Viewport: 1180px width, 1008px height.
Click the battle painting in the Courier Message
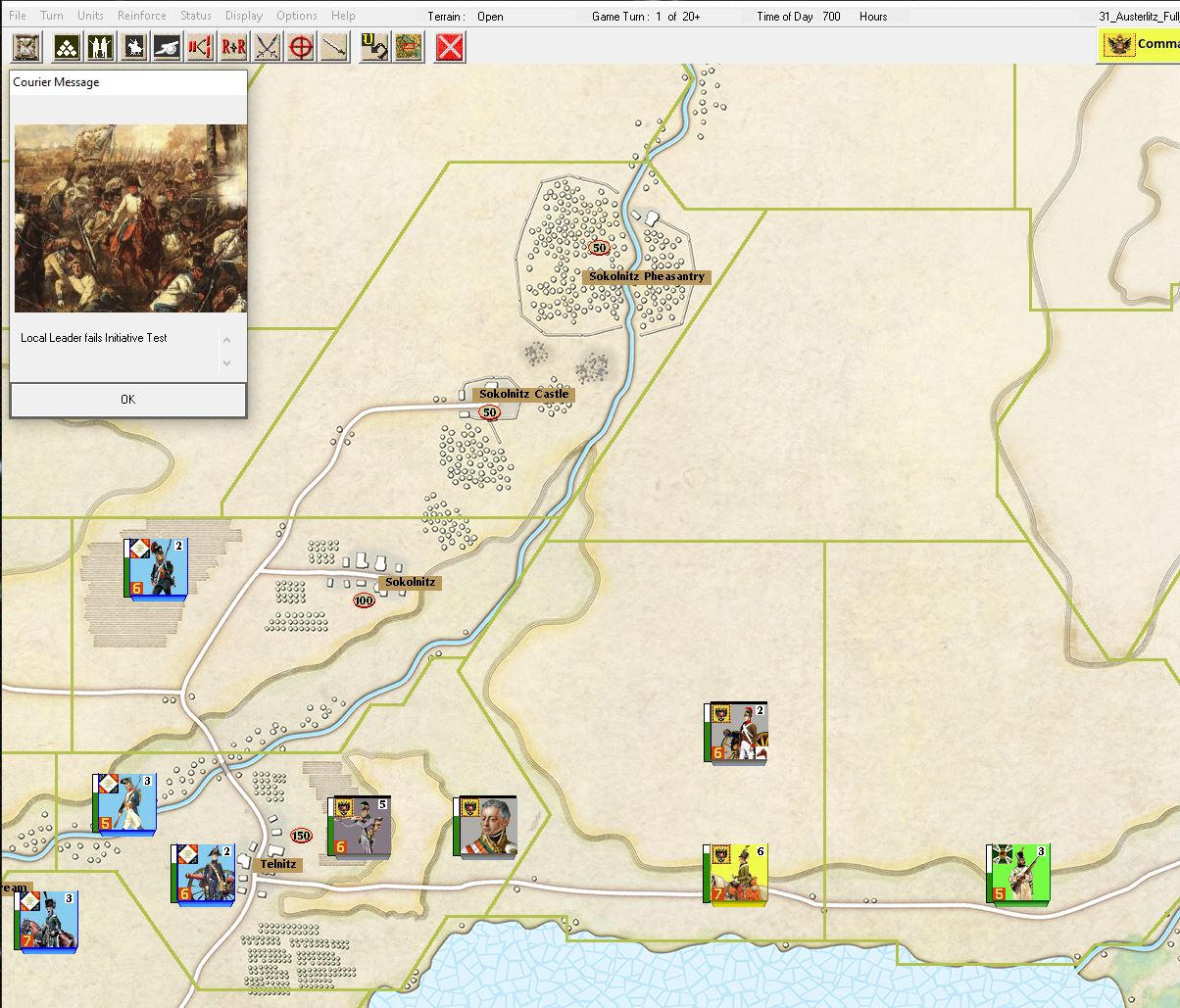click(x=128, y=216)
